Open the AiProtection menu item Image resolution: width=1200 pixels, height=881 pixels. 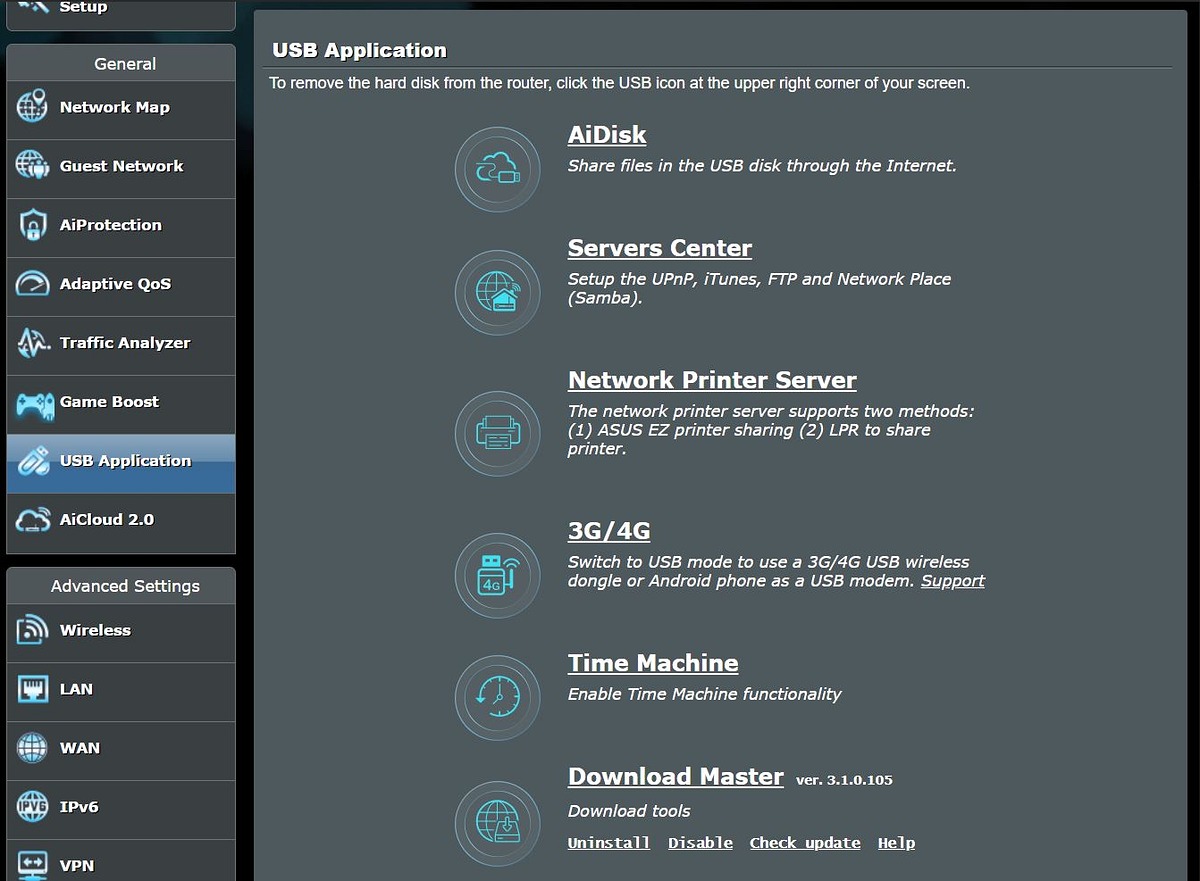click(x=110, y=226)
